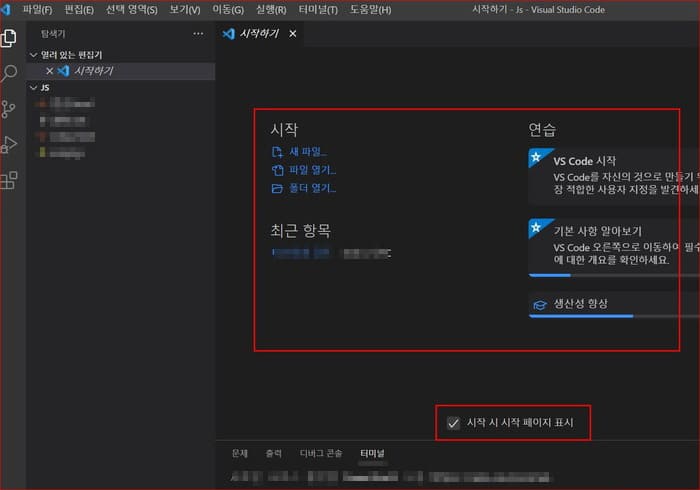Click progress bar under 생산성 향상
The width and height of the screenshot is (700, 490).
[614, 316]
